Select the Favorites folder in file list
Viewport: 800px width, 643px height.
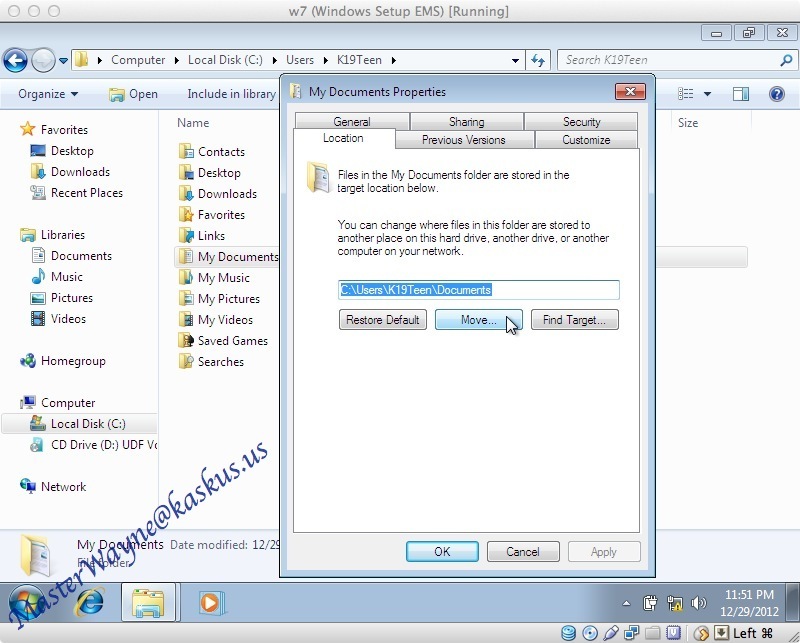[x=212, y=214]
